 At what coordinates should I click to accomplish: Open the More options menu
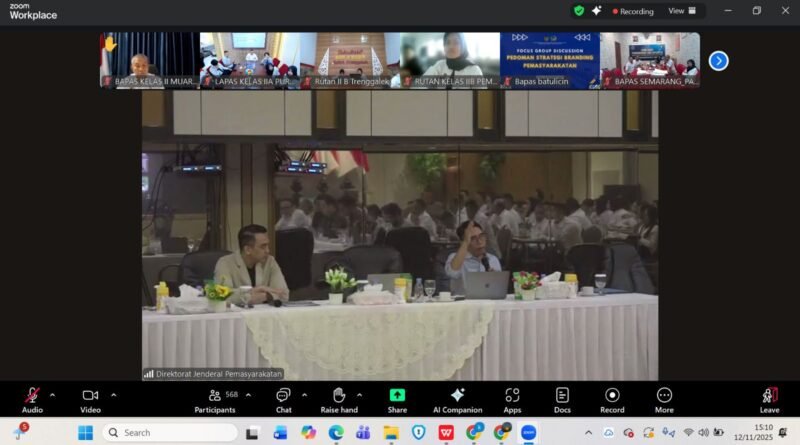point(664,396)
